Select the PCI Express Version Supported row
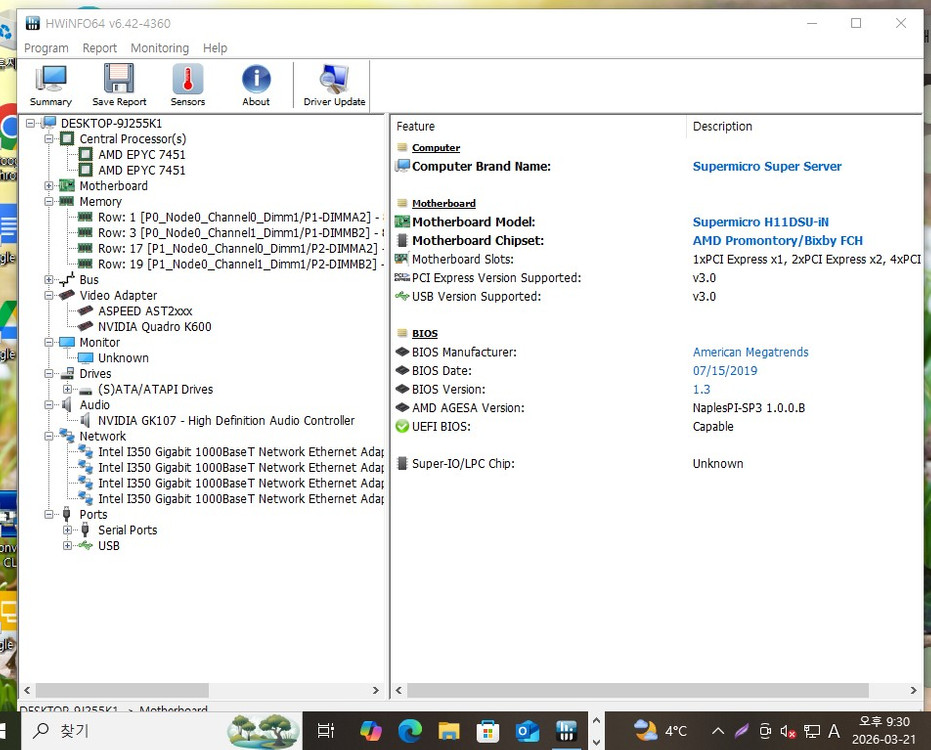Viewport: 931px width, 750px height. point(657,278)
